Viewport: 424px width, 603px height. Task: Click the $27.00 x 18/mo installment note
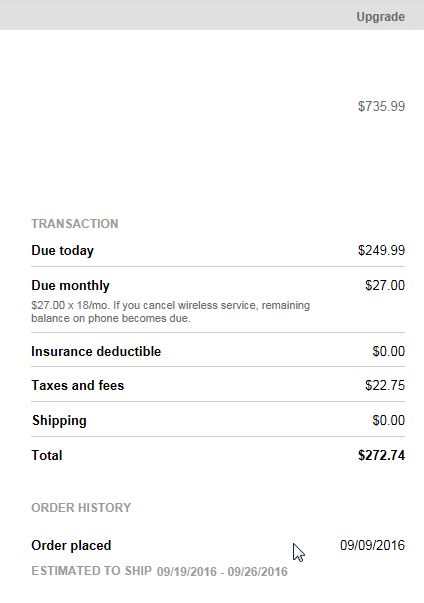tap(171, 312)
